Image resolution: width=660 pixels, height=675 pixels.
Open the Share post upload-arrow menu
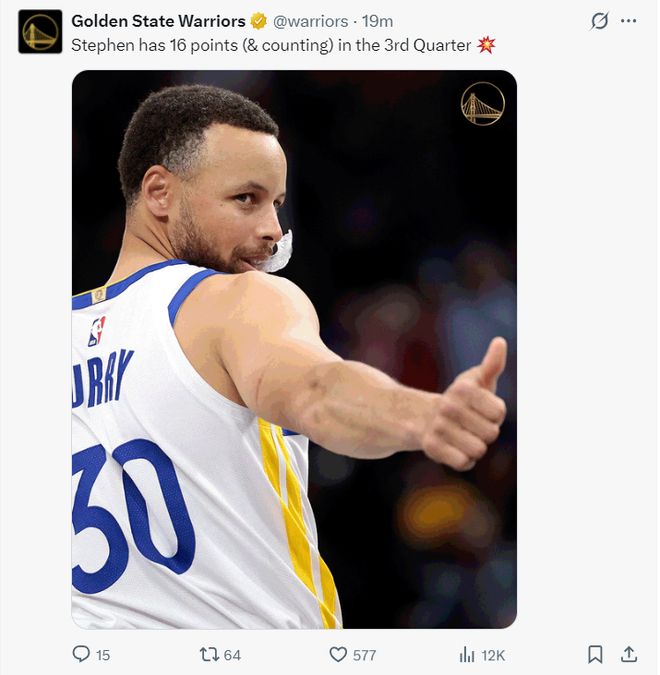coord(629,654)
